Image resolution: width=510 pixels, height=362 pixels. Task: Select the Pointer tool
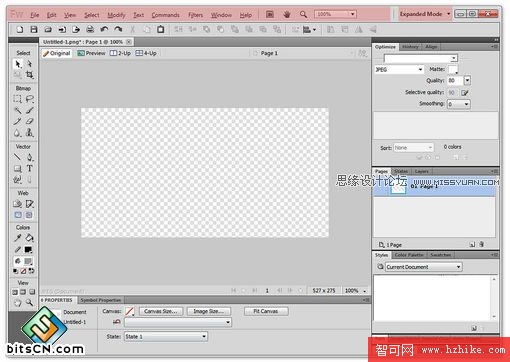click(18, 64)
